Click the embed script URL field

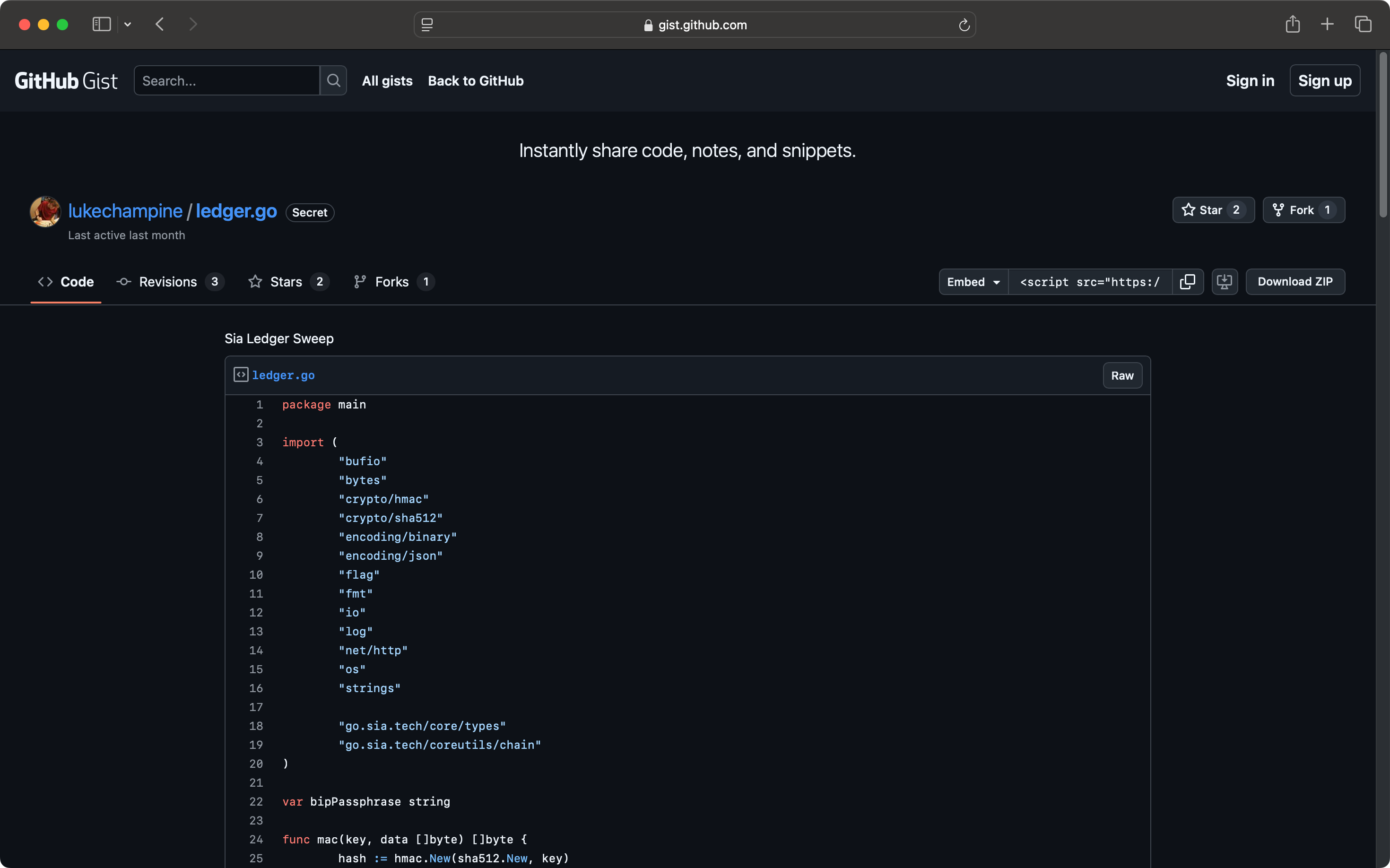(x=1090, y=282)
